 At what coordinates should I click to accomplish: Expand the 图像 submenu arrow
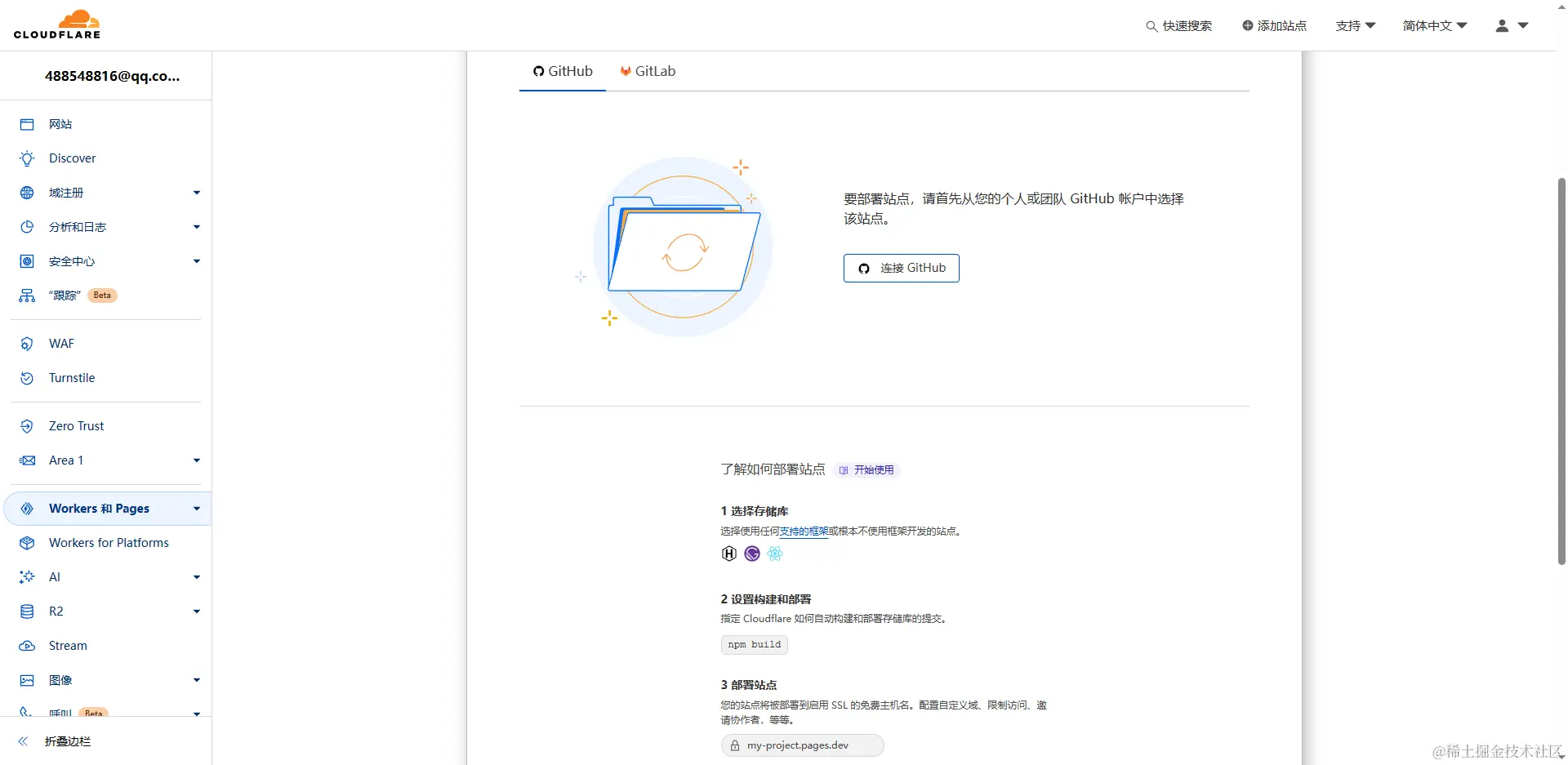click(x=197, y=680)
